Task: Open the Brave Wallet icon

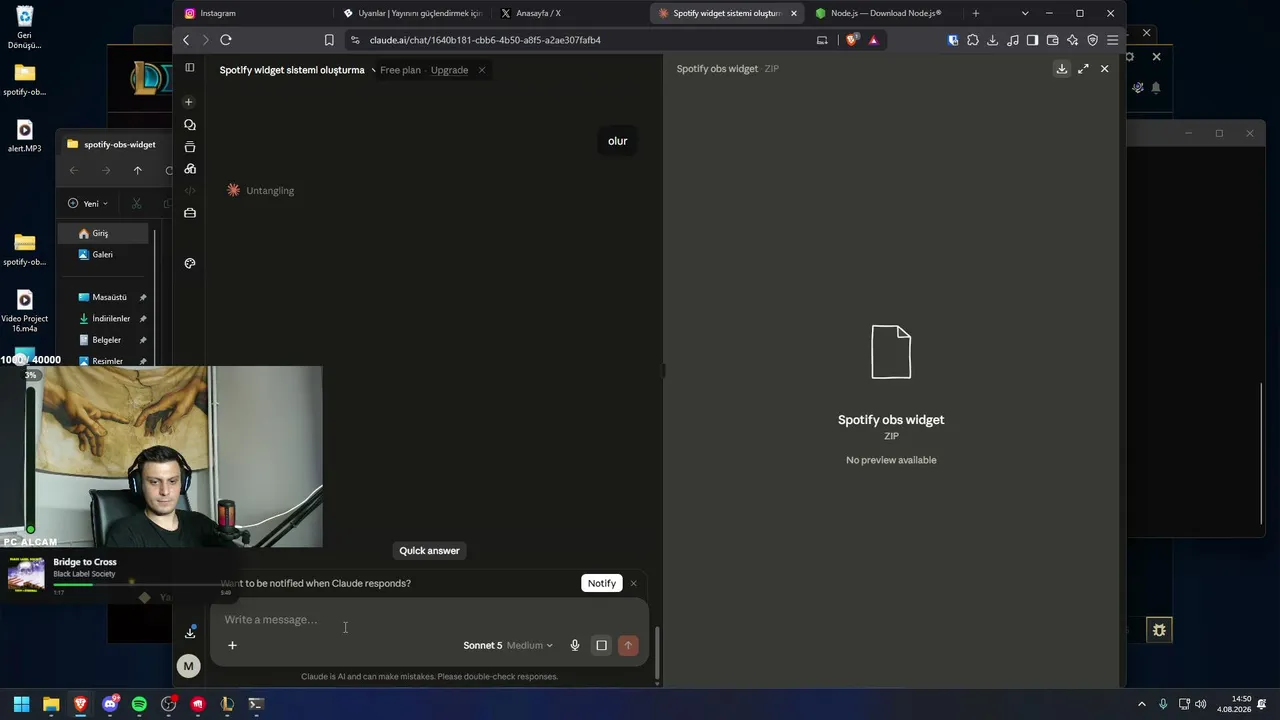Action: pos(1053,40)
